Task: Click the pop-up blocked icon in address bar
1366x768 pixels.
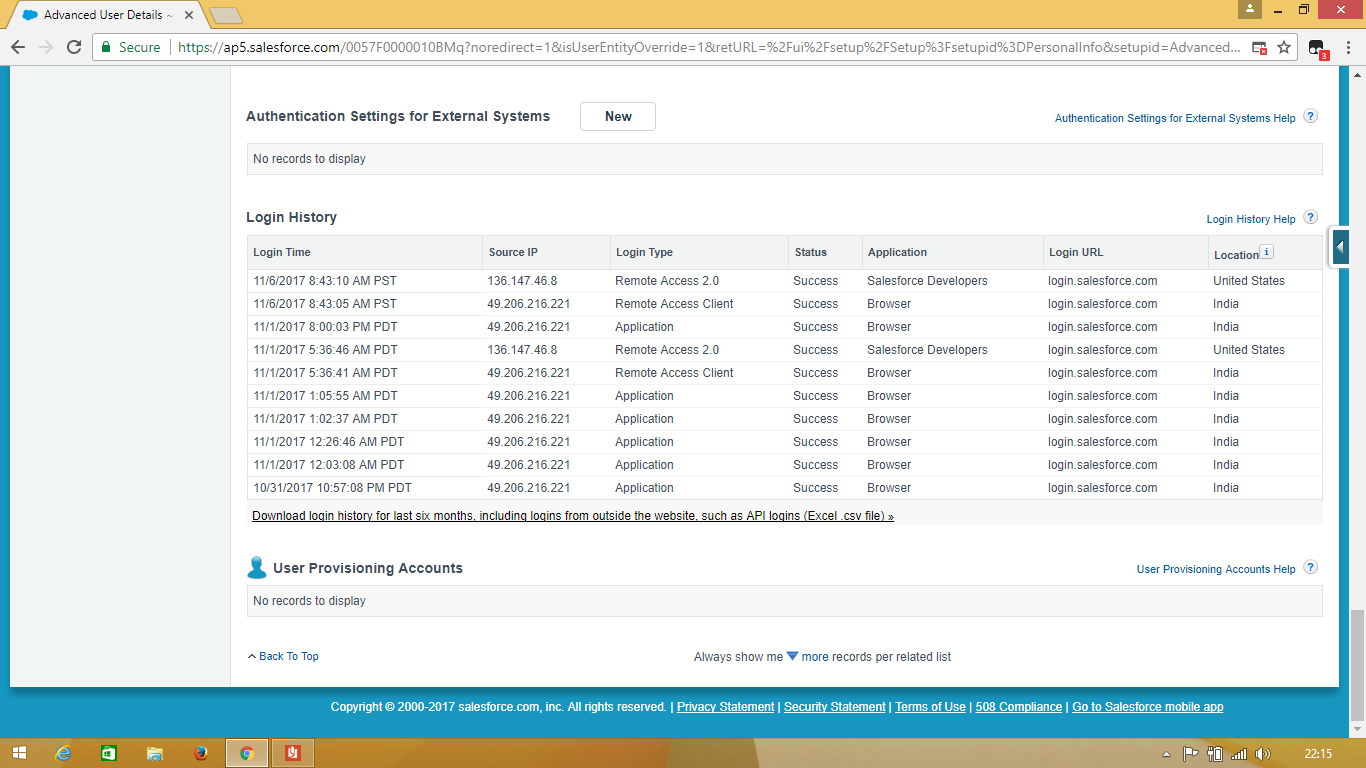Action: [1259, 47]
